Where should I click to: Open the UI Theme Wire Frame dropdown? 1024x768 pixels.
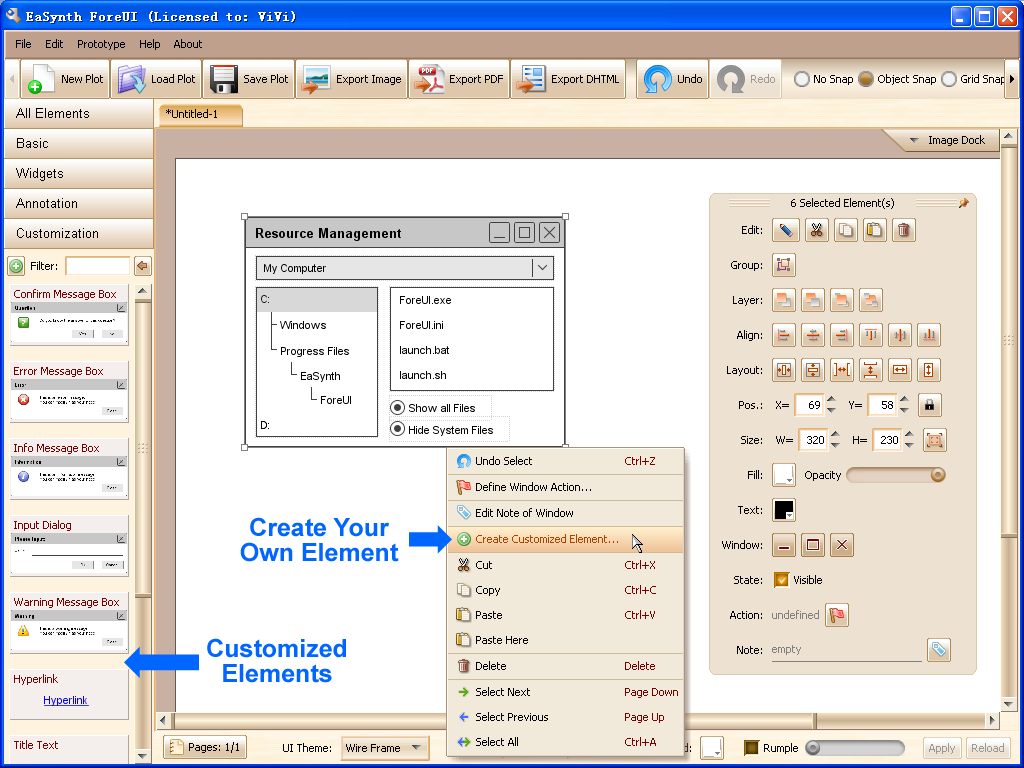[384, 747]
